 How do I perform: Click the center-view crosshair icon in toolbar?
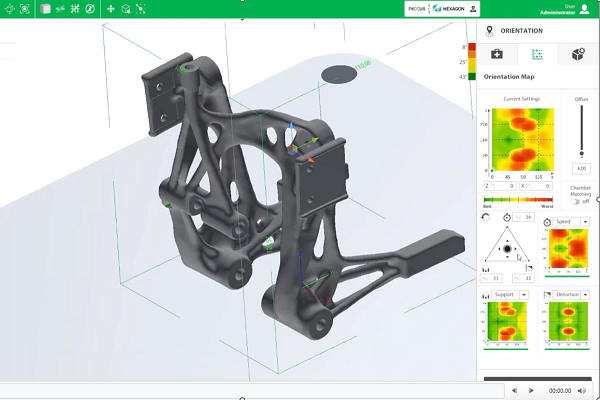click(x=9, y=9)
